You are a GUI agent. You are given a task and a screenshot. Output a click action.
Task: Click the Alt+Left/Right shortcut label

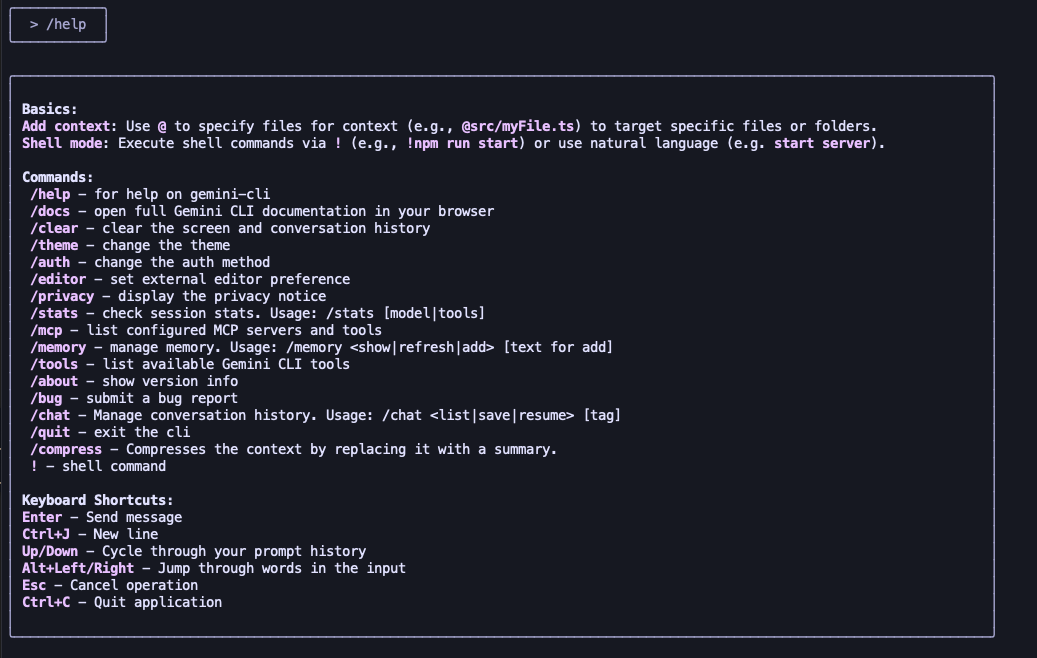pos(78,568)
